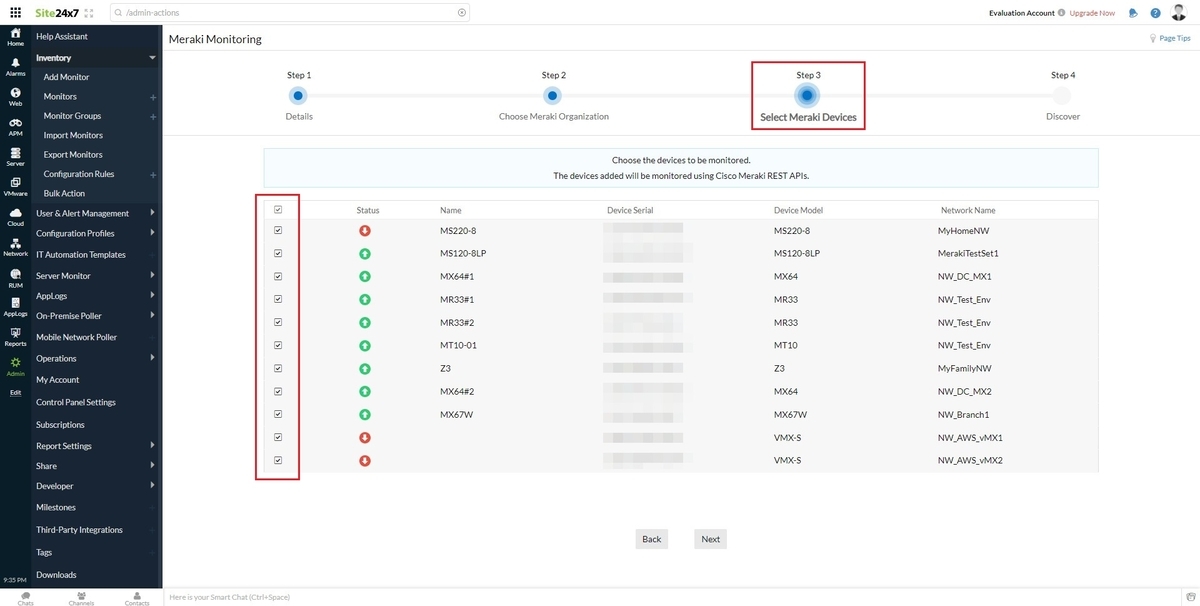Viewport: 1200px width, 606px height.
Task: Click the Upgrade Now link
Action: click(1092, 13)
